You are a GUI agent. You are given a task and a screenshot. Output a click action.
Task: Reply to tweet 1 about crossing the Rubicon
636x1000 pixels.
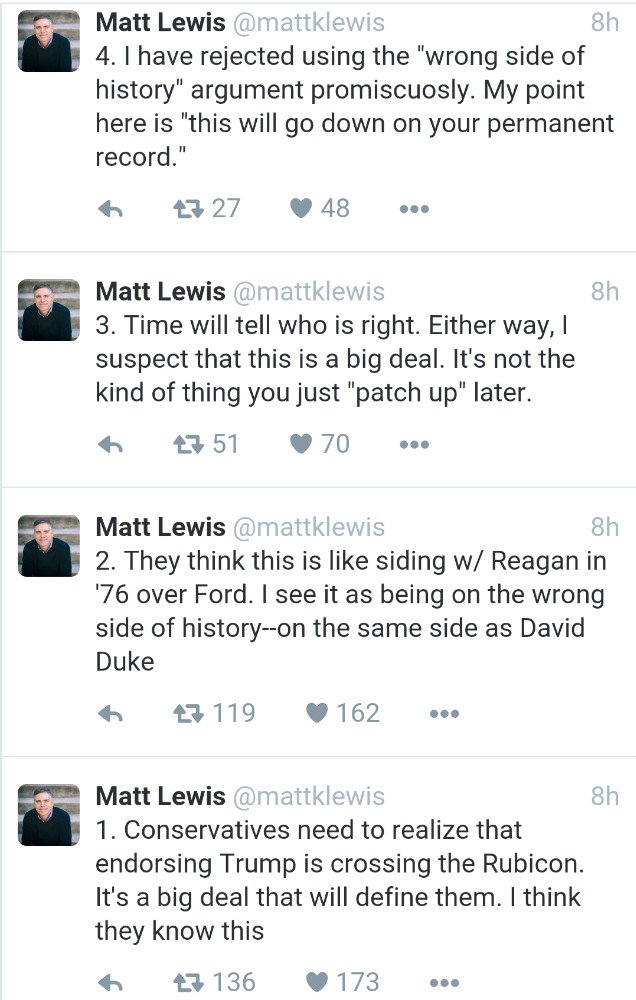[x=110, y=983]
